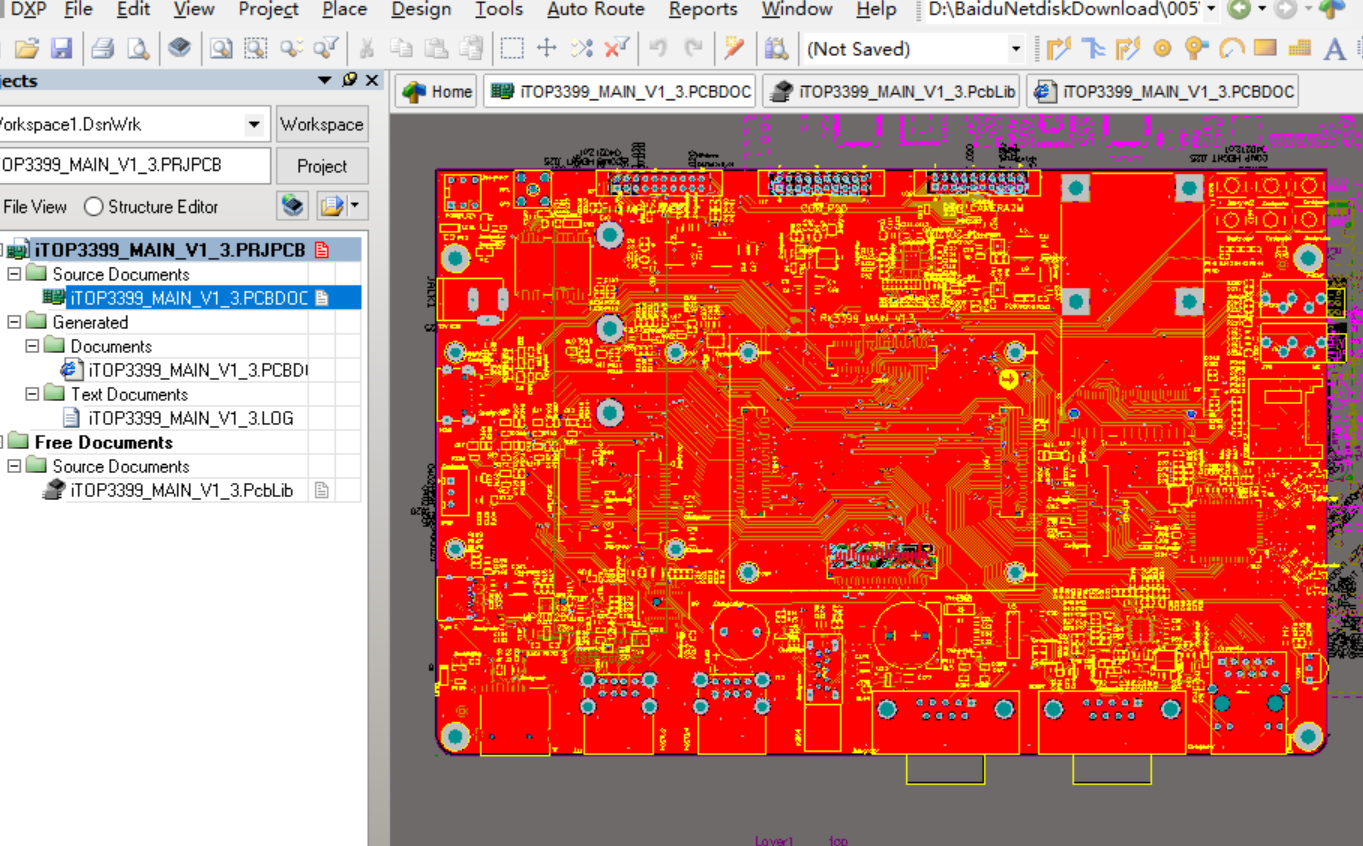Open a document with the folder icon
The width and height of the screenshot is (1363, 846).
click(x=27, y=48)
